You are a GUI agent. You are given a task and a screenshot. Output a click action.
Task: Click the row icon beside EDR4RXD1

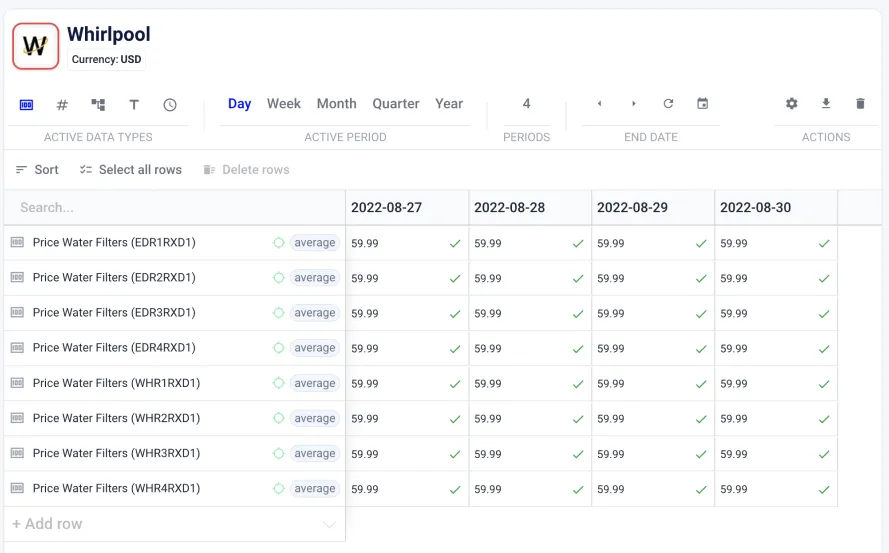click(18, 348)
